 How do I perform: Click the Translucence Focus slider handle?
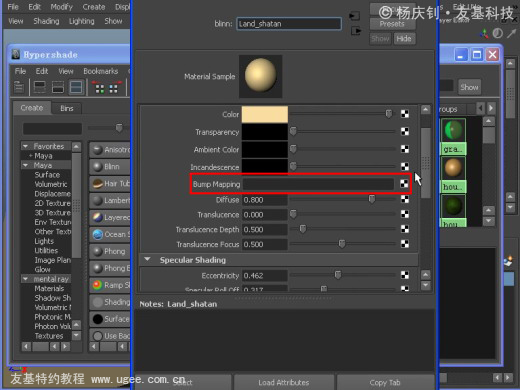tap(342, 244)
